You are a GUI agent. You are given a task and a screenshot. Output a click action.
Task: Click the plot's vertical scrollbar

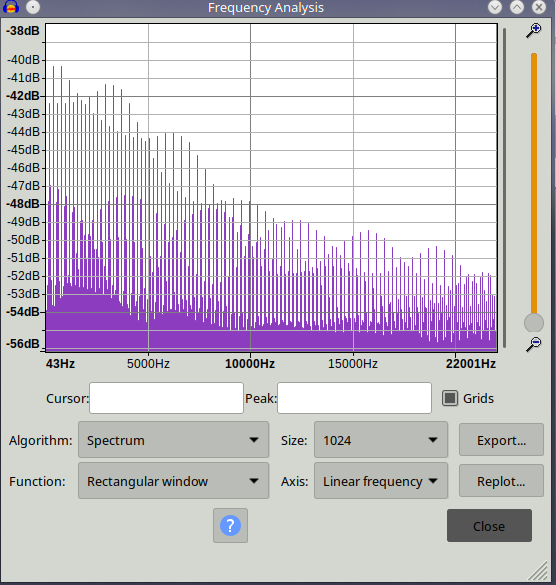coord(505,187)
